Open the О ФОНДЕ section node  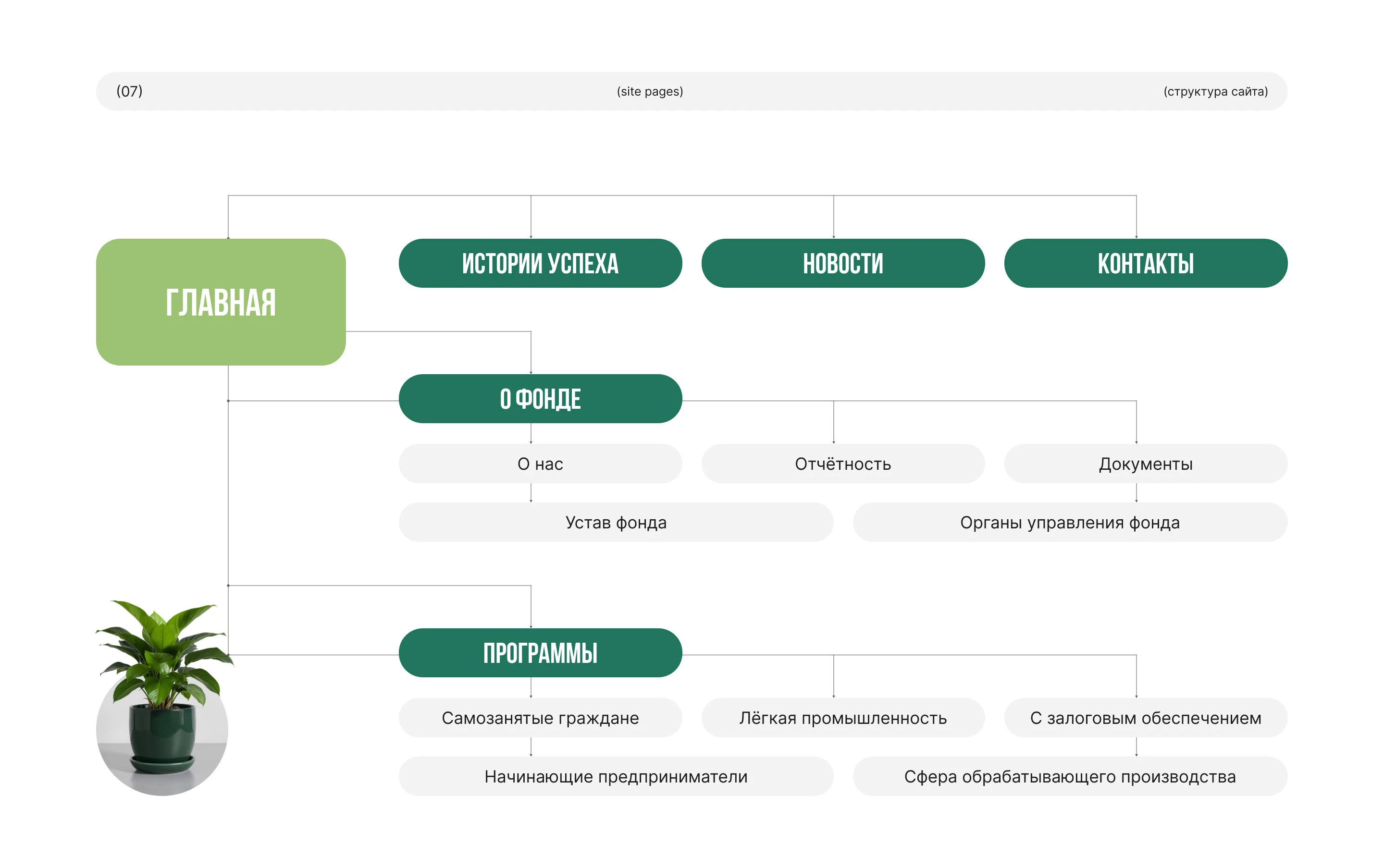(540, 399)
